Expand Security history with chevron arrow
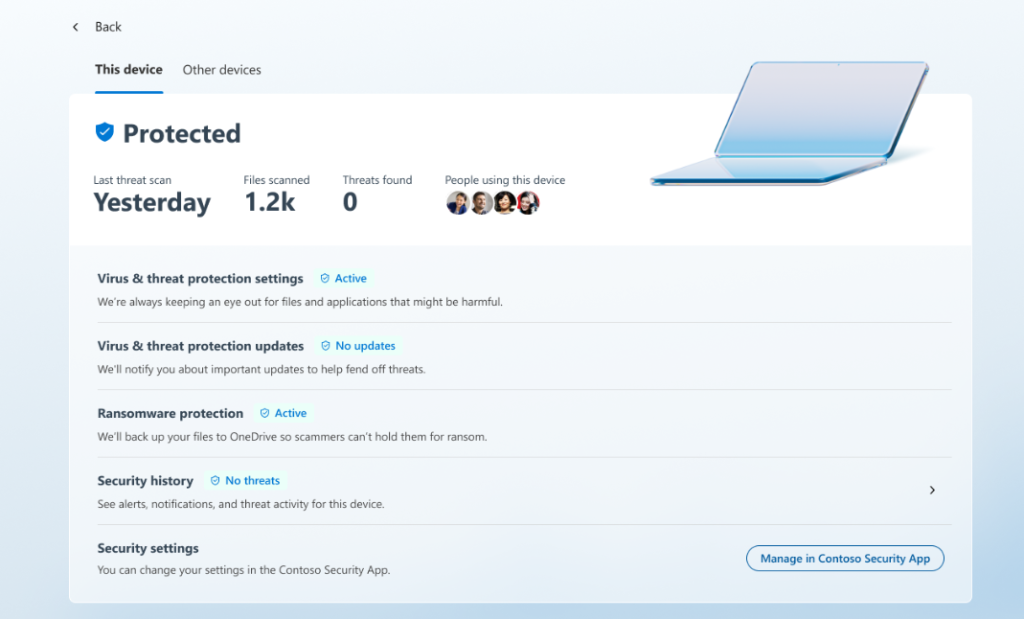 coord(932,490)
